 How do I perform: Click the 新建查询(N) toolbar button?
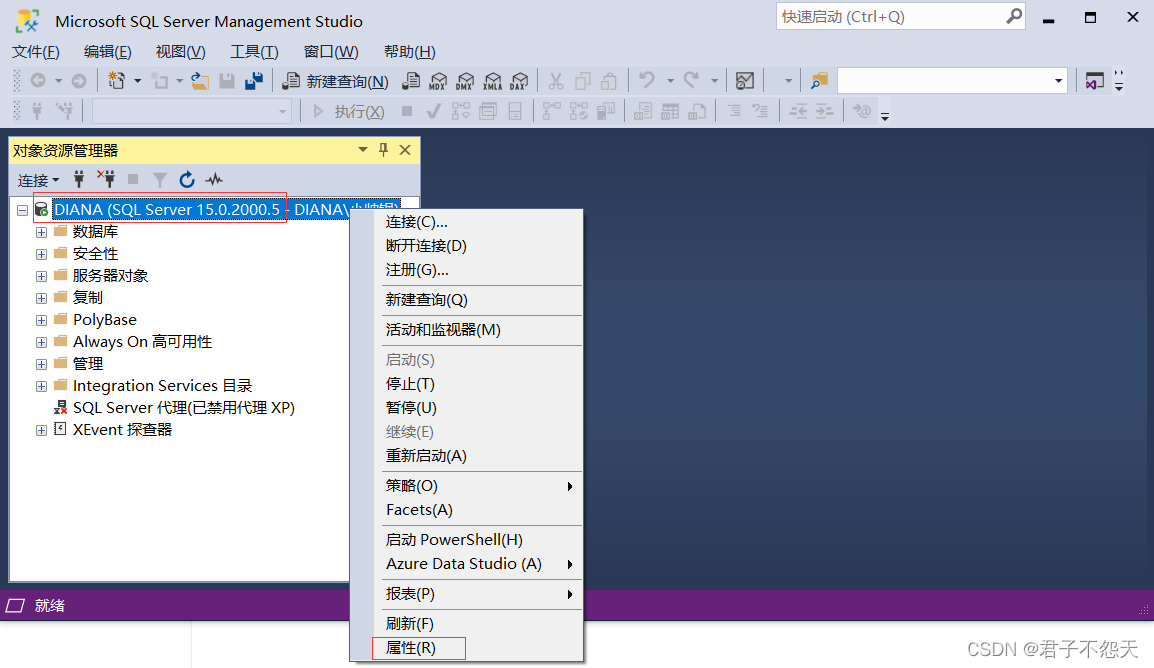[x=336, y=81]
